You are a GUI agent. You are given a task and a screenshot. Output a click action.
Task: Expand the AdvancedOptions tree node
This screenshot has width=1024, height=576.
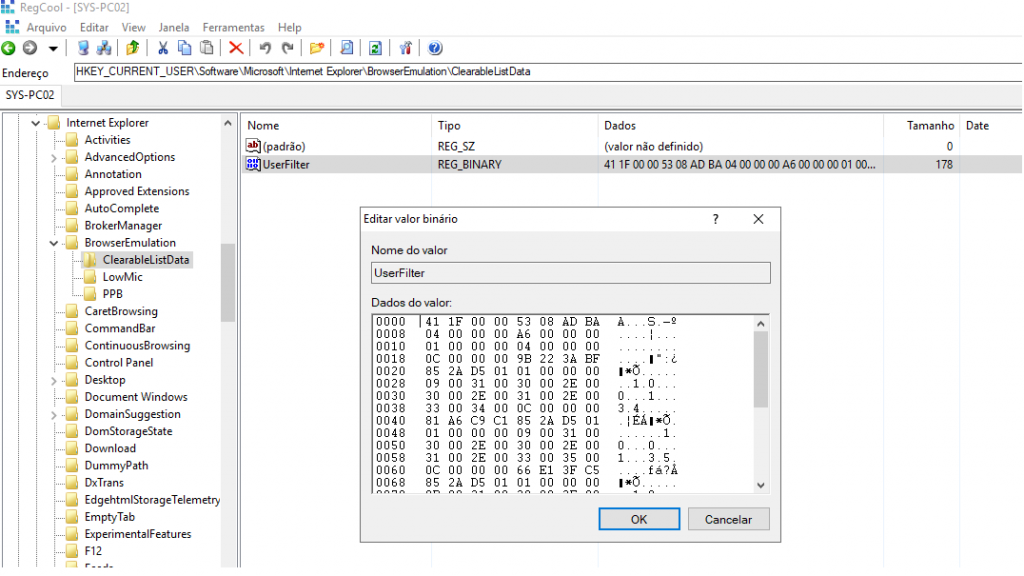[x=54, y=157]
